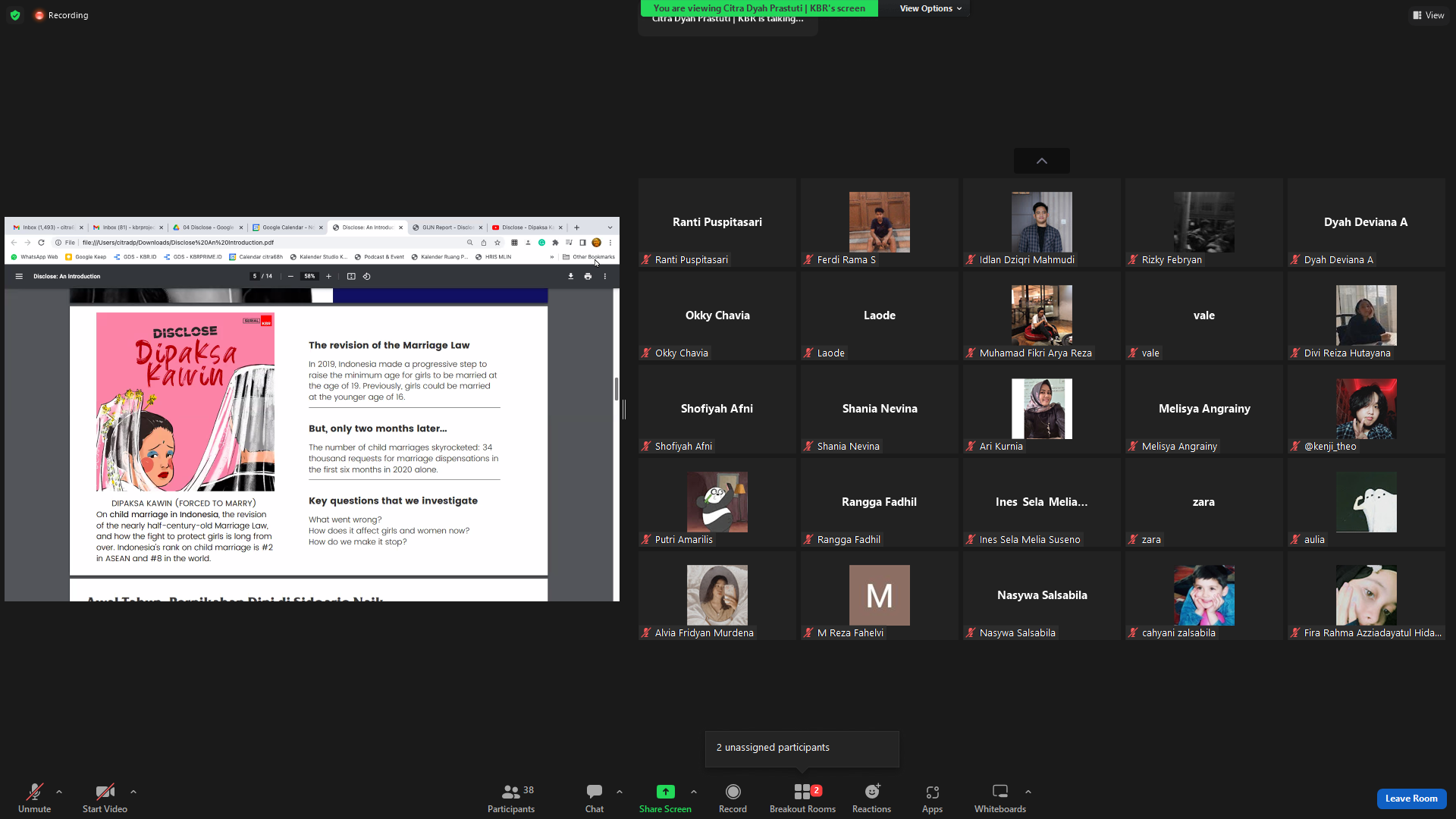The image size is (1456, 819).
Task: Click the browser back arrow in shared screen
Action: 14,243
